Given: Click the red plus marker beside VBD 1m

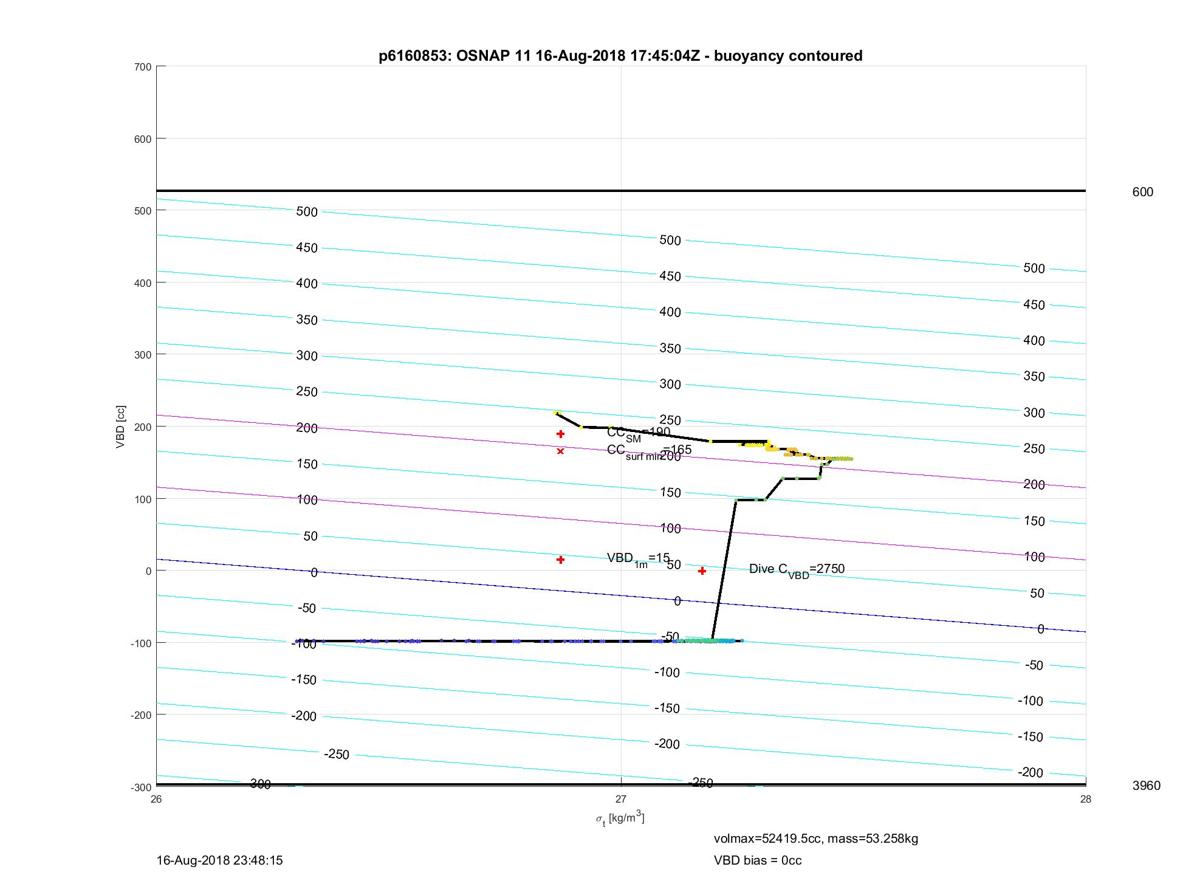Looking at the screenshot, I should pyautogui.click(x=560, y=560).
